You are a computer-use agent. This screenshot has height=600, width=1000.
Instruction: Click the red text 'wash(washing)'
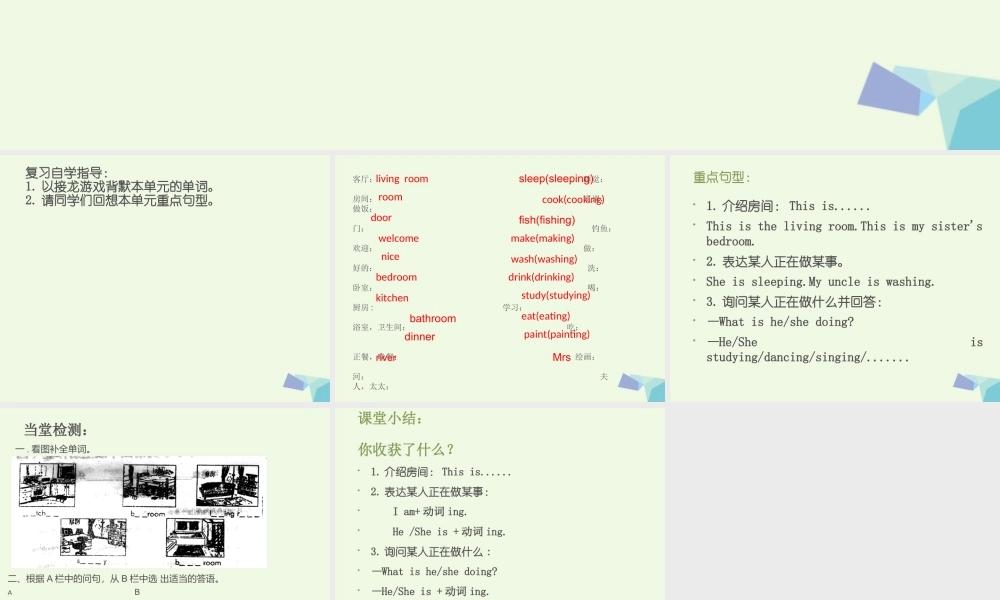544,259
